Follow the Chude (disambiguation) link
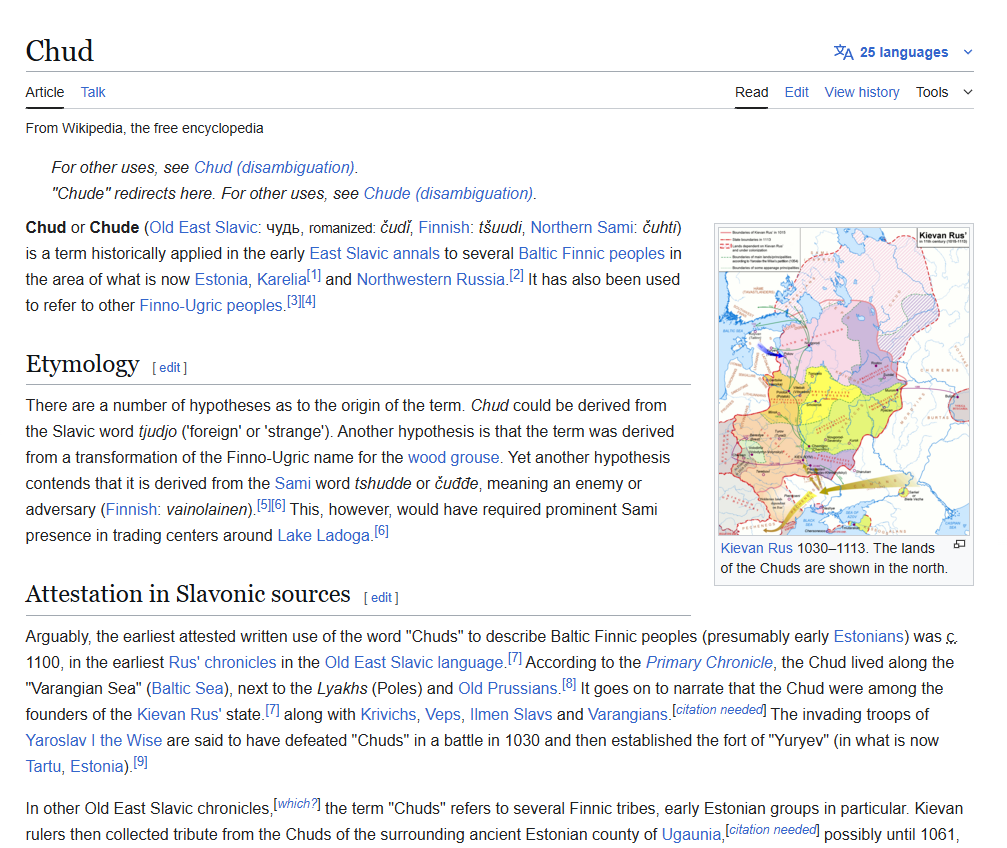Image resolution: width=1007 pixels, height=848 pixels. click(x=448, y=193)
